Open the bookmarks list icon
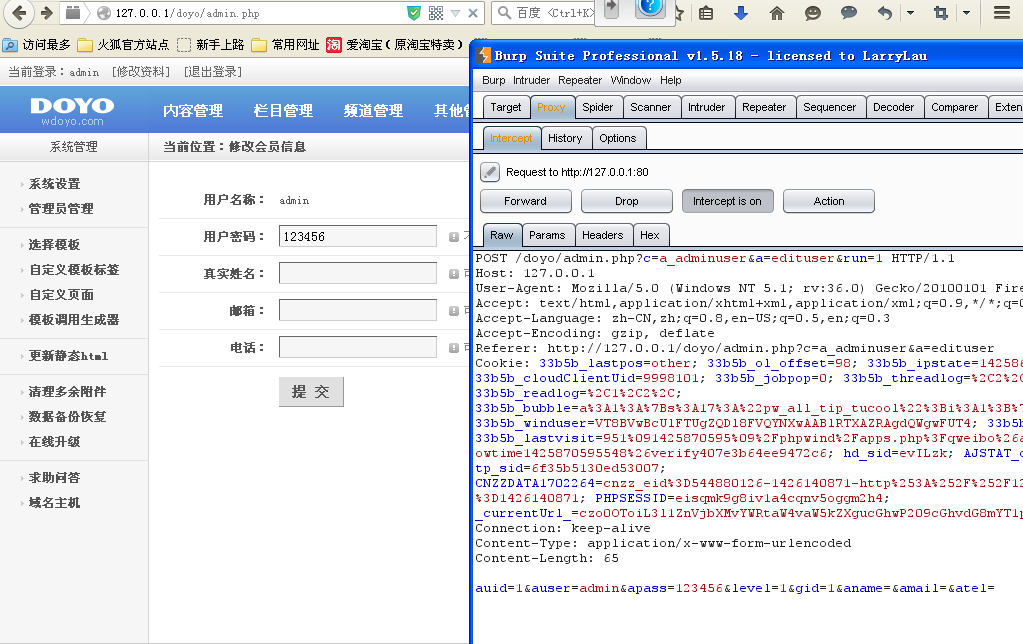The image size is (1023, 644). tap(706, 13)
